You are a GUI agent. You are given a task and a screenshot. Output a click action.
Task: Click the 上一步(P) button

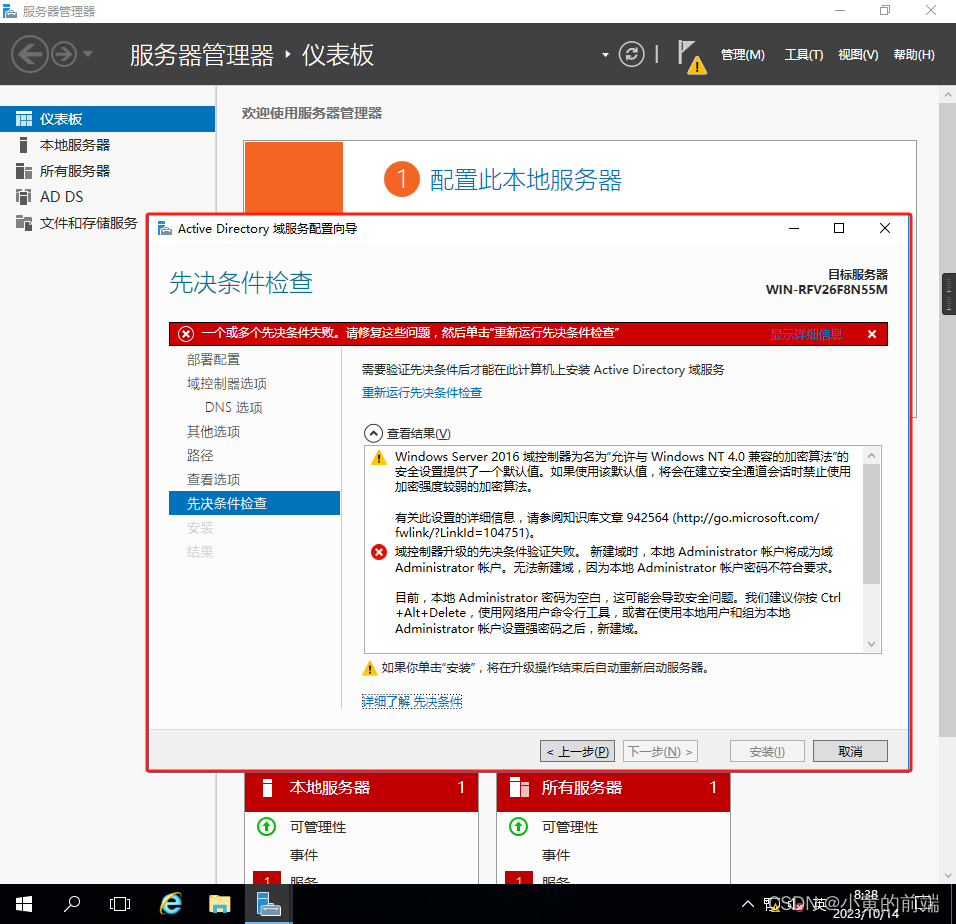pos(577,751)
